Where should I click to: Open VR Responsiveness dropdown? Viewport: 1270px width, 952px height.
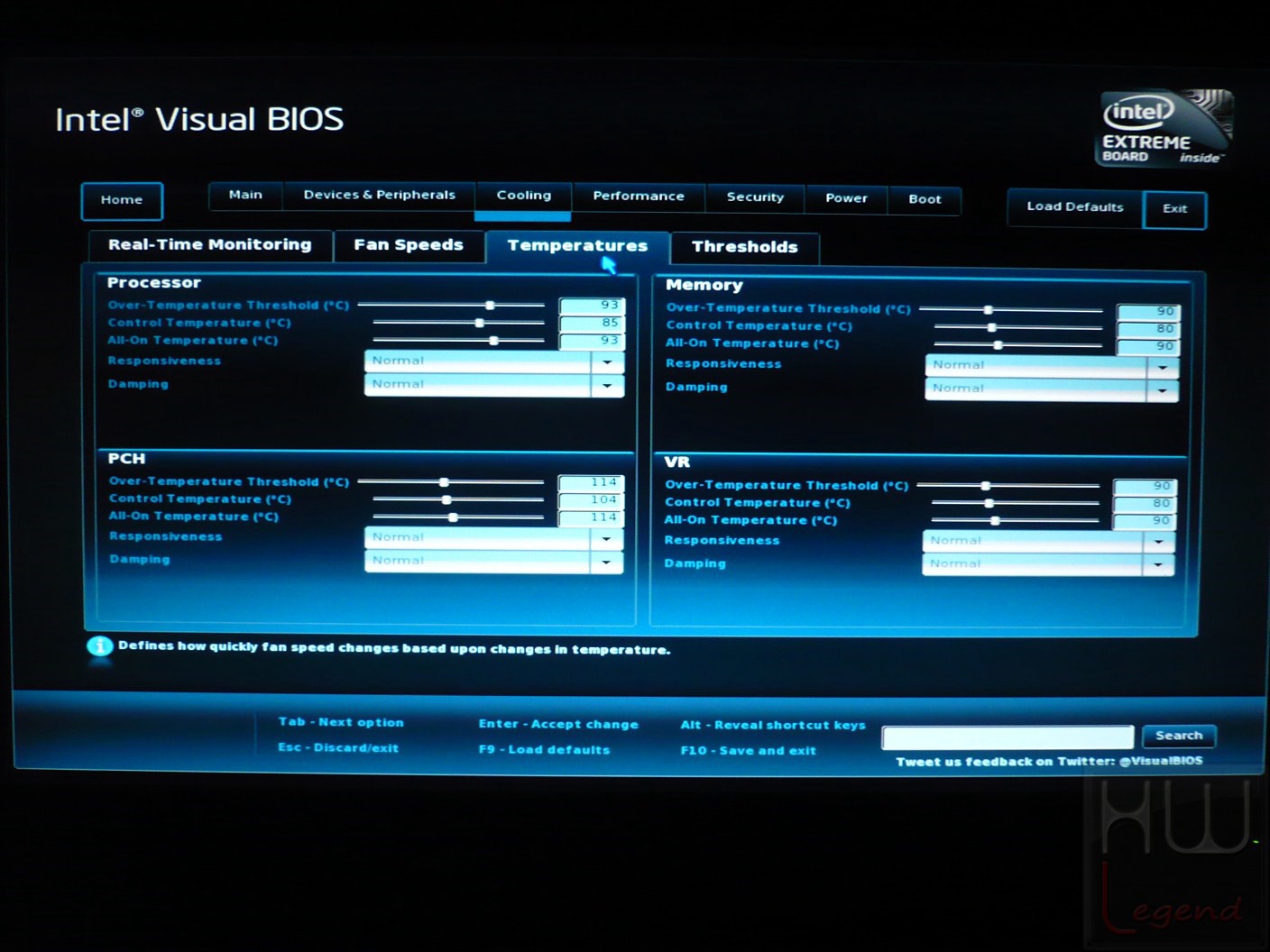pyautogui.click(x=1048, y=542)
